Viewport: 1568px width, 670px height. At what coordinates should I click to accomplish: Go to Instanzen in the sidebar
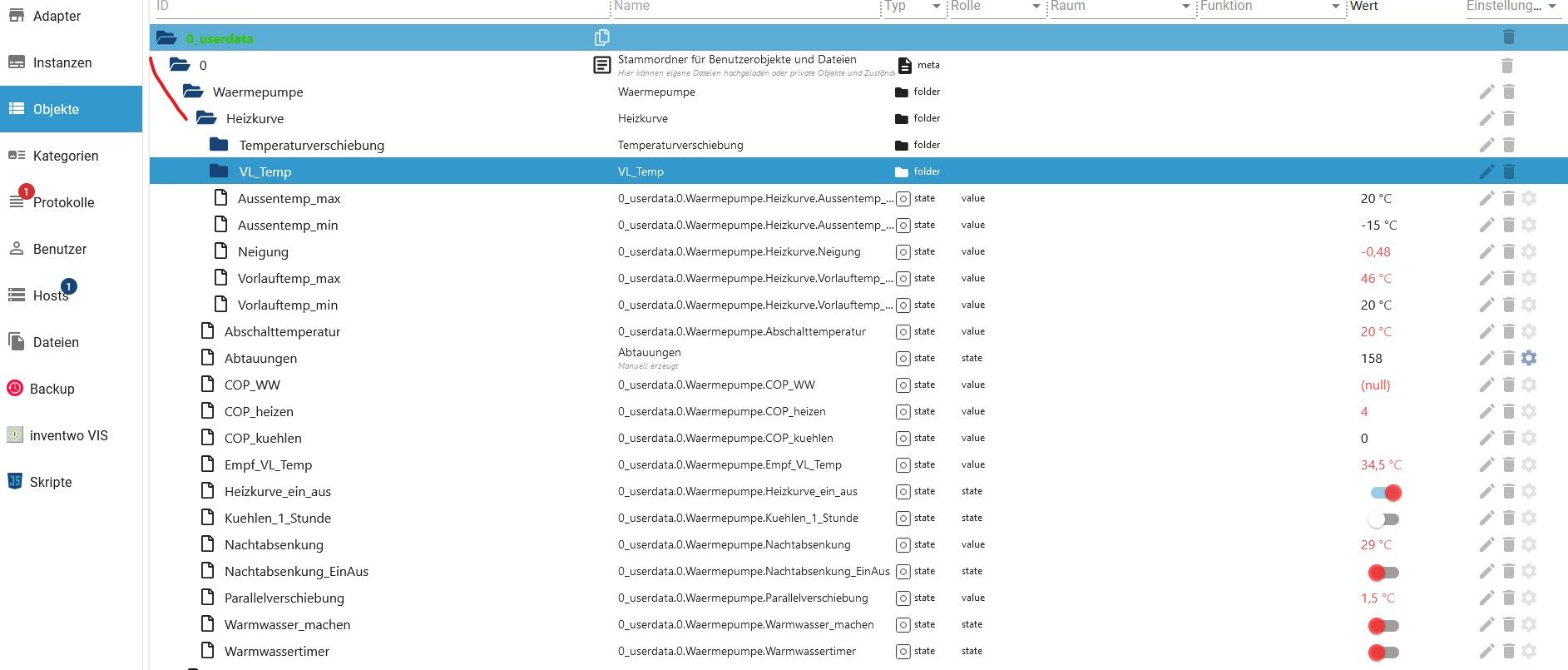71,62
